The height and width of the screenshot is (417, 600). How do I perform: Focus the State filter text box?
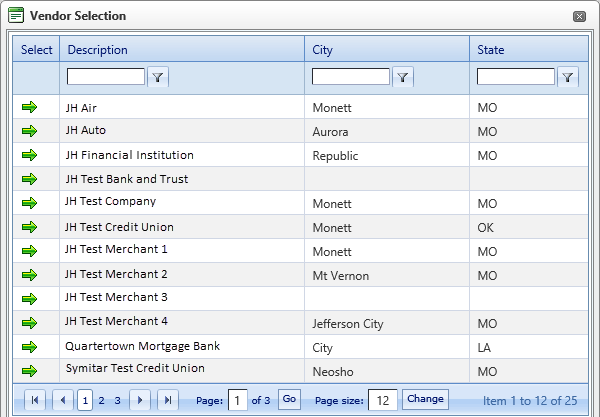(x=515, y=77)
